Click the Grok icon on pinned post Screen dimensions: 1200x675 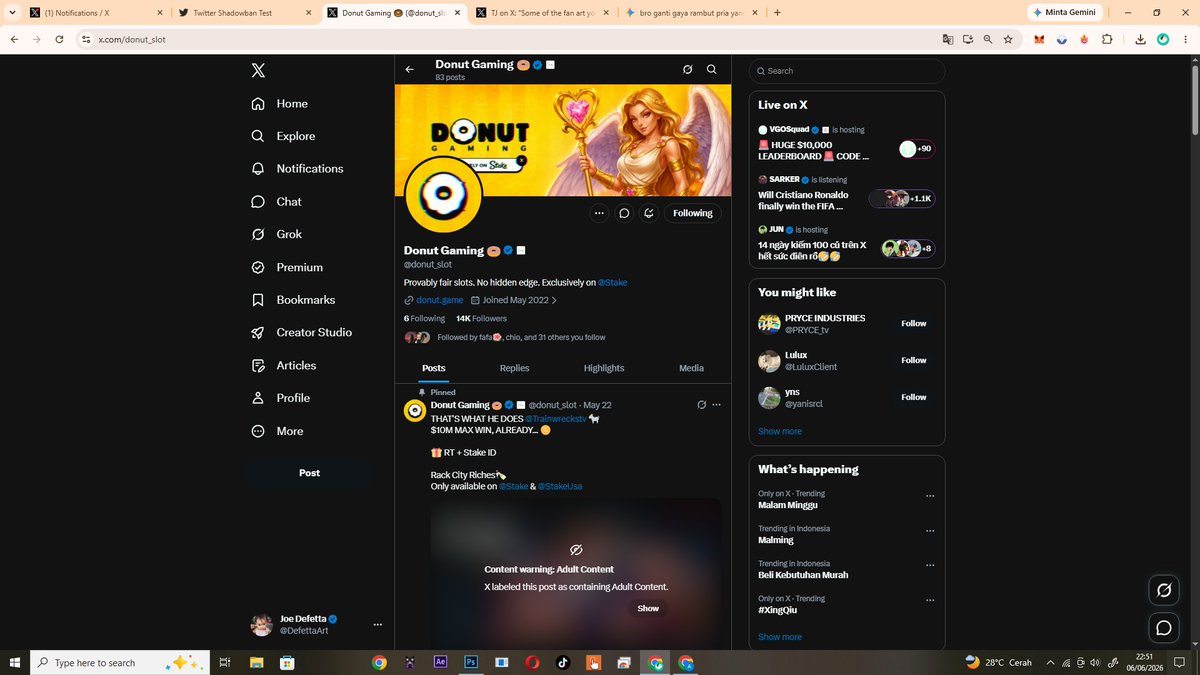point(701,405)
